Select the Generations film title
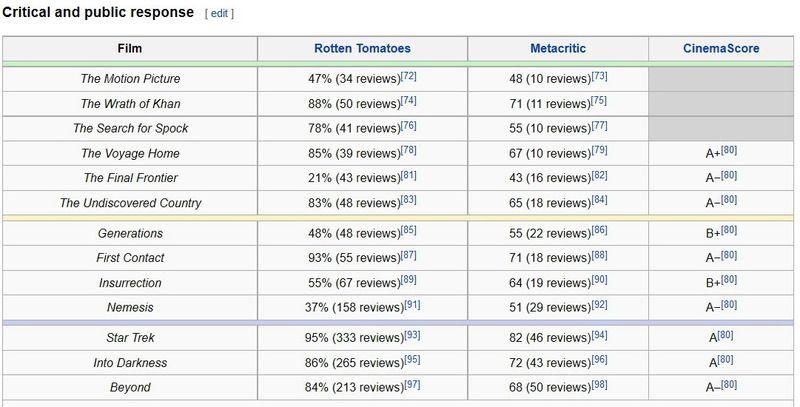This screenshot has width=800, height=407. [130, 233]
